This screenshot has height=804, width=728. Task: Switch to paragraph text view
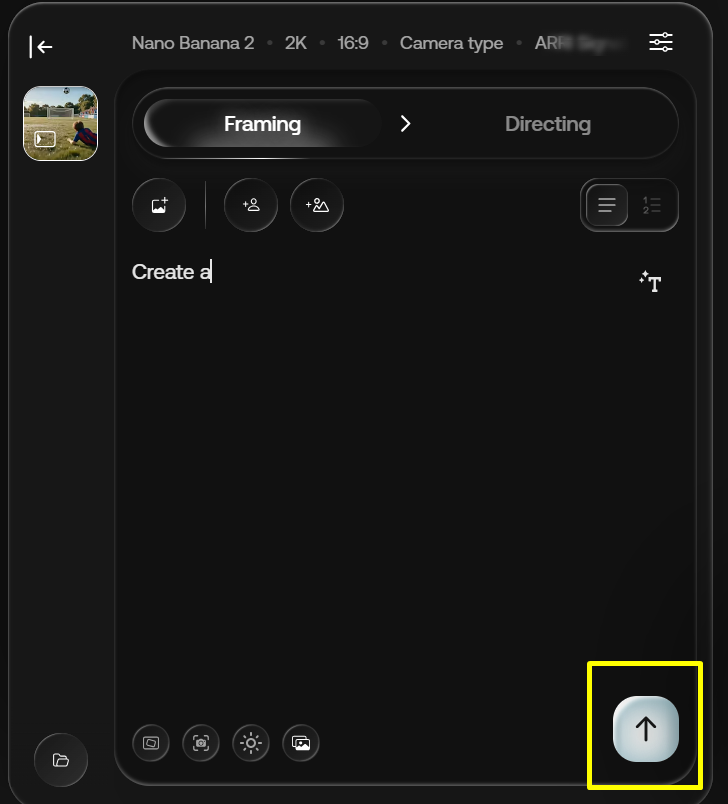(x=606, y=205)
